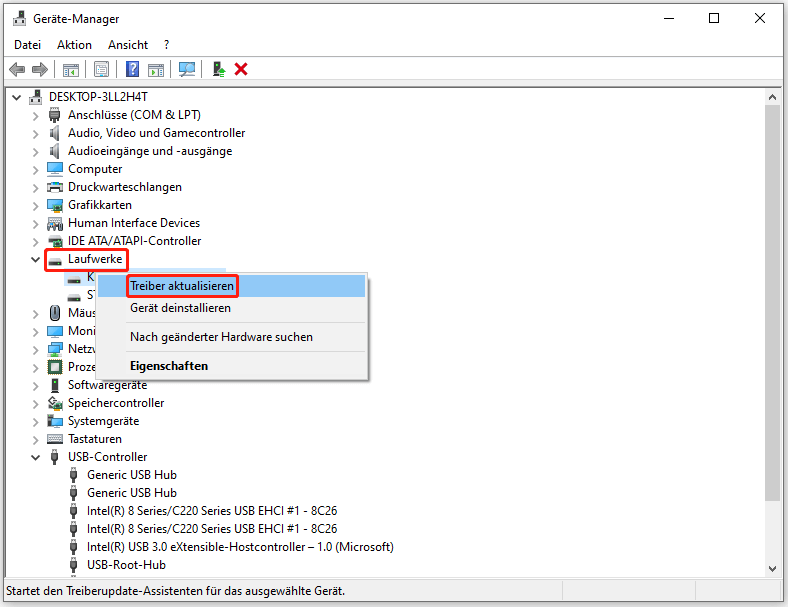The image size is (788, 607).
Task: Toggle the console tree pane icon
Action: coord(71,69)
